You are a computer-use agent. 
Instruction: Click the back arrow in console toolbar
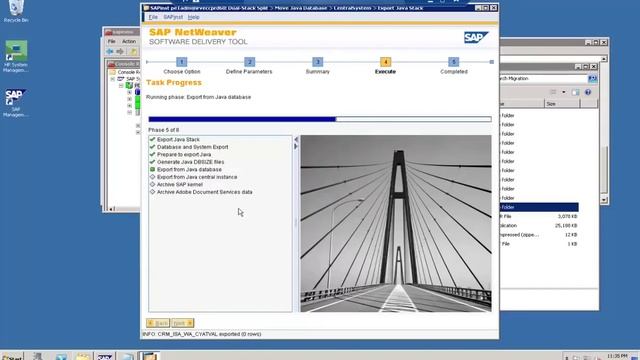point(110,51)
